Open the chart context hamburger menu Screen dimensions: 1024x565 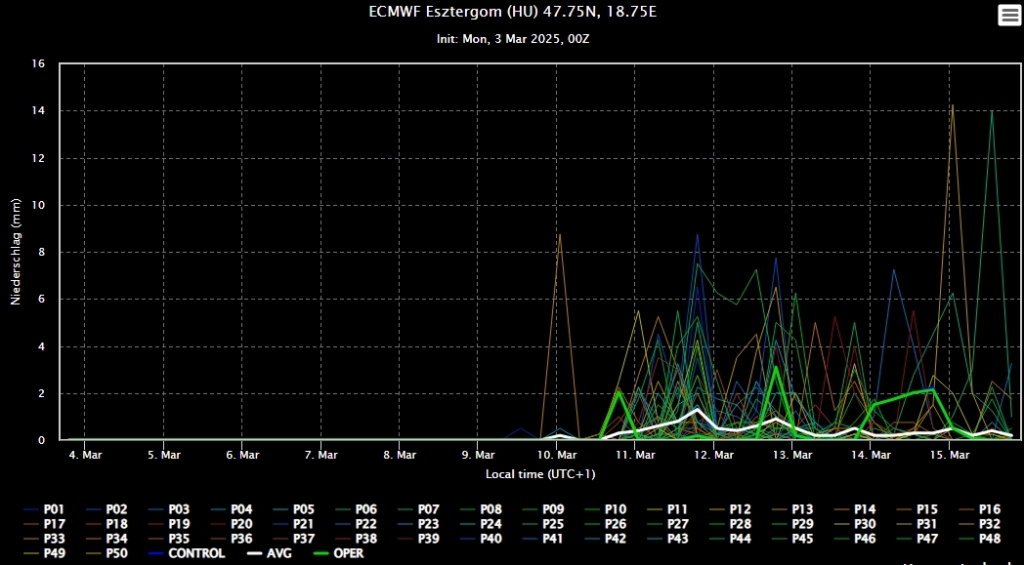[x=1007, y=14]
